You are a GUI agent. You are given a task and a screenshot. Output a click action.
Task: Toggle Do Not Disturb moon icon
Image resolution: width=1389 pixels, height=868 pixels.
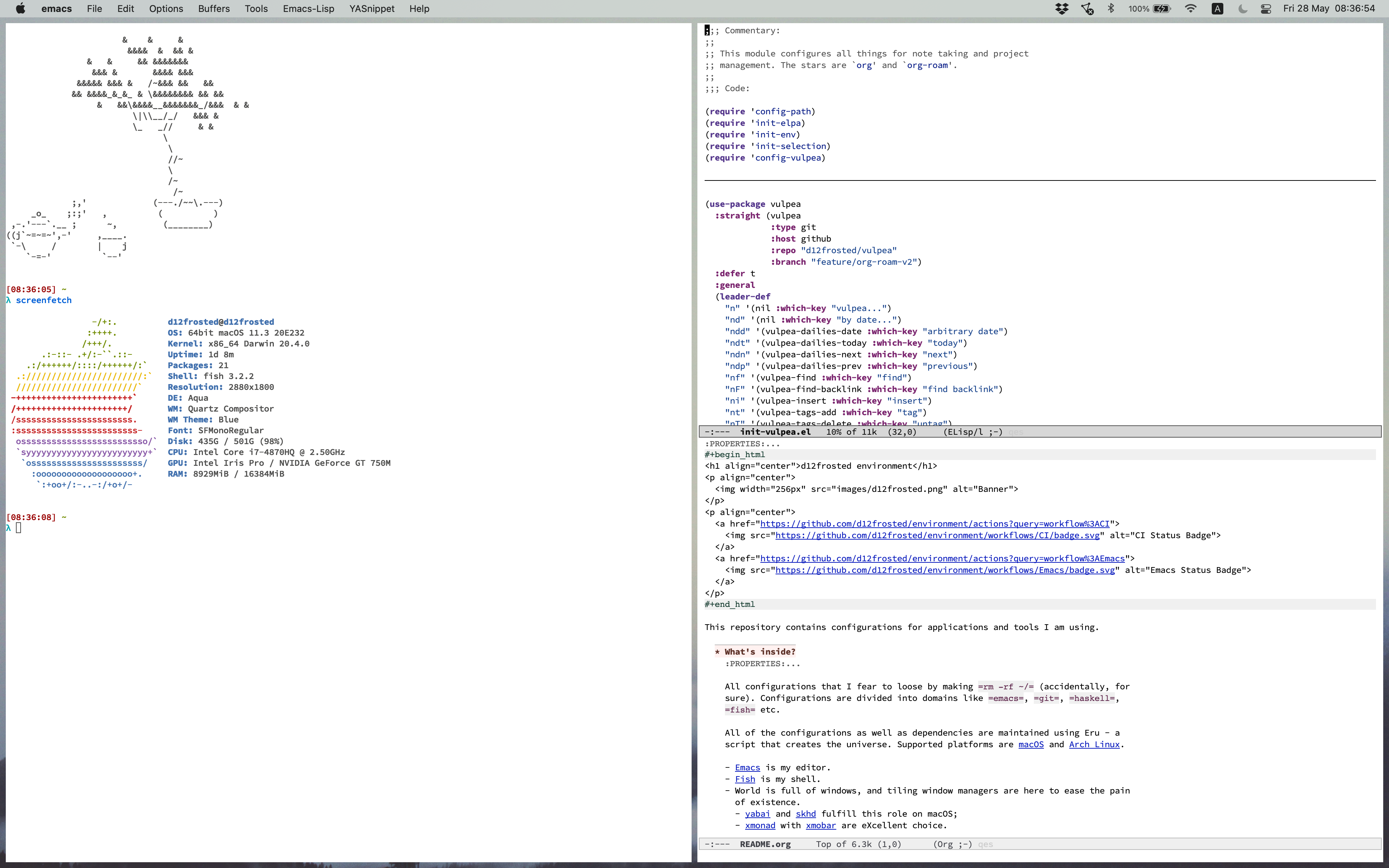coord(1243,9)
